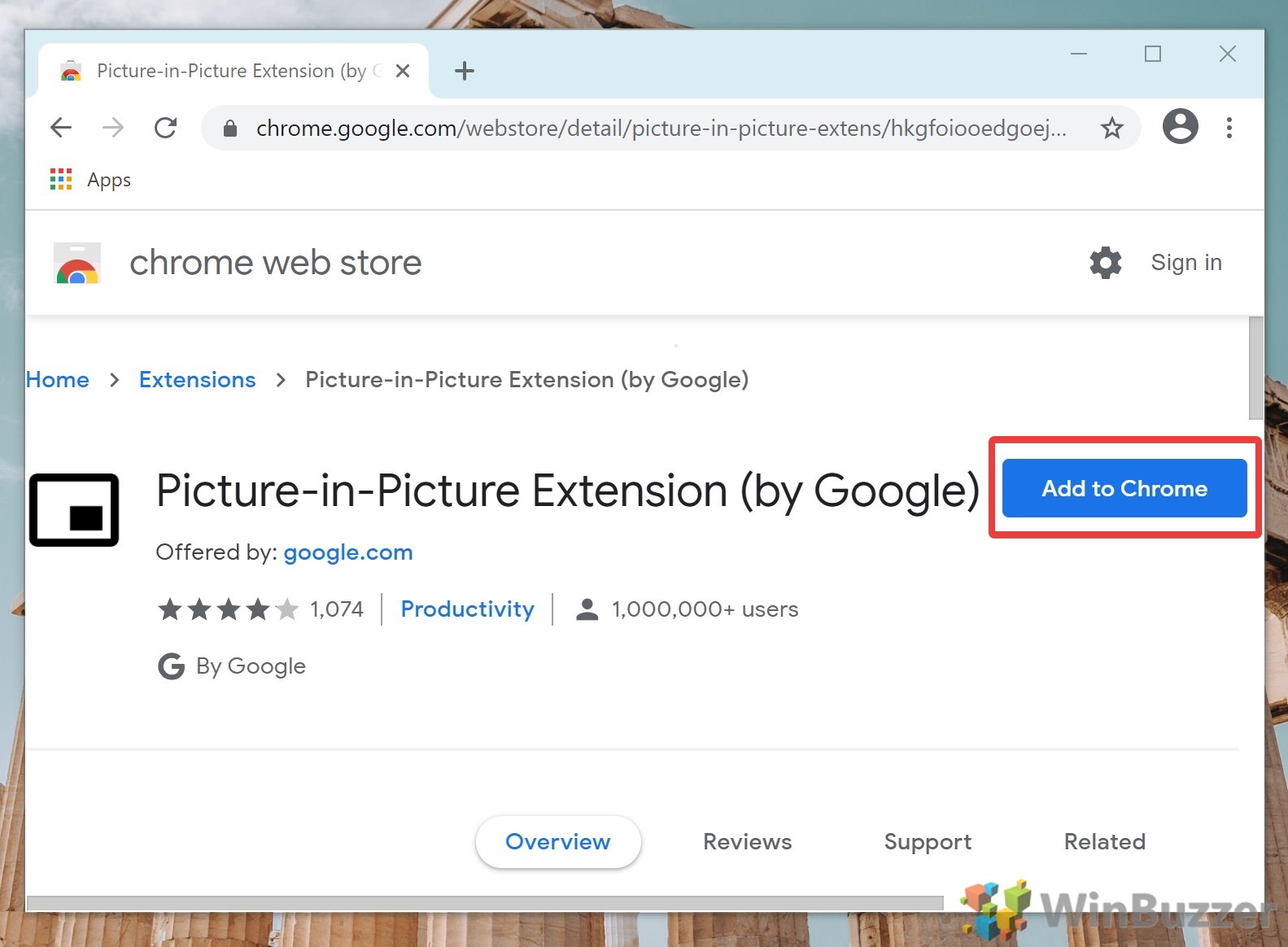The height and width of the screenshot is (947, 1288).
Task: Switch to the Reviews tab
Action: point(747,842)
